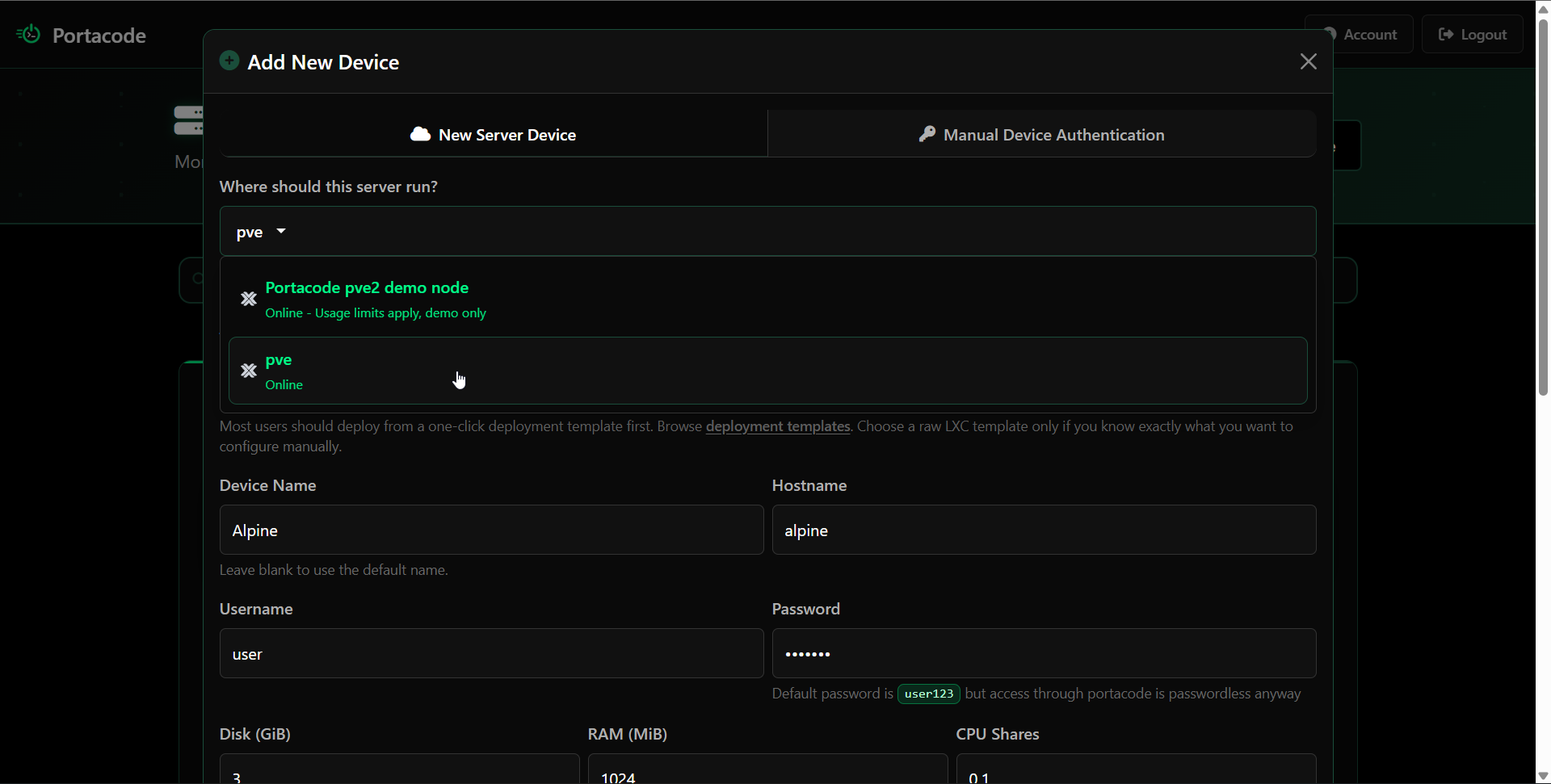This screenshot has width=1551, height=784.
Task: Click the person icon on the Account button
Action: point(1332,34)
